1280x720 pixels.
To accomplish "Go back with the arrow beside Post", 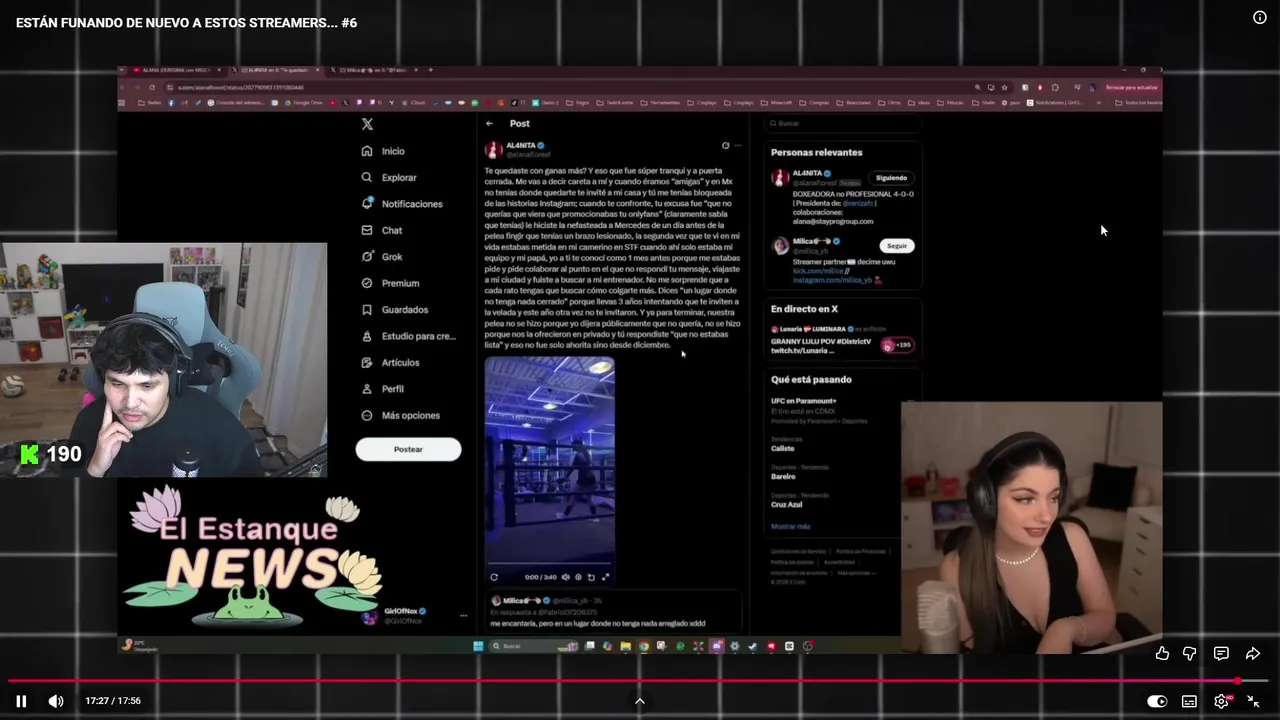I will tap(489, 123).
